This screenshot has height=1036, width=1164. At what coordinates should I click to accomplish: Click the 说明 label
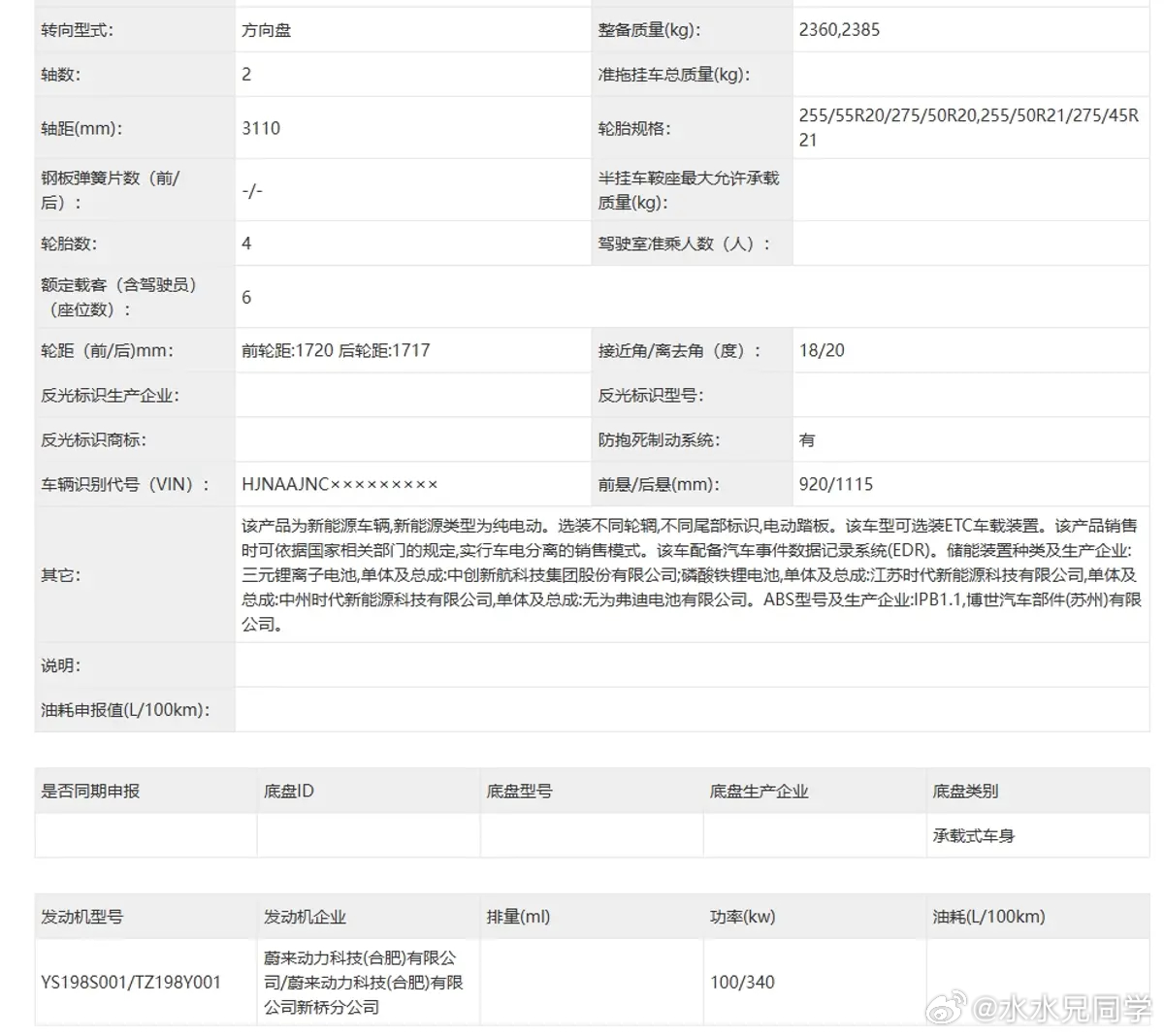pos(60,665)
